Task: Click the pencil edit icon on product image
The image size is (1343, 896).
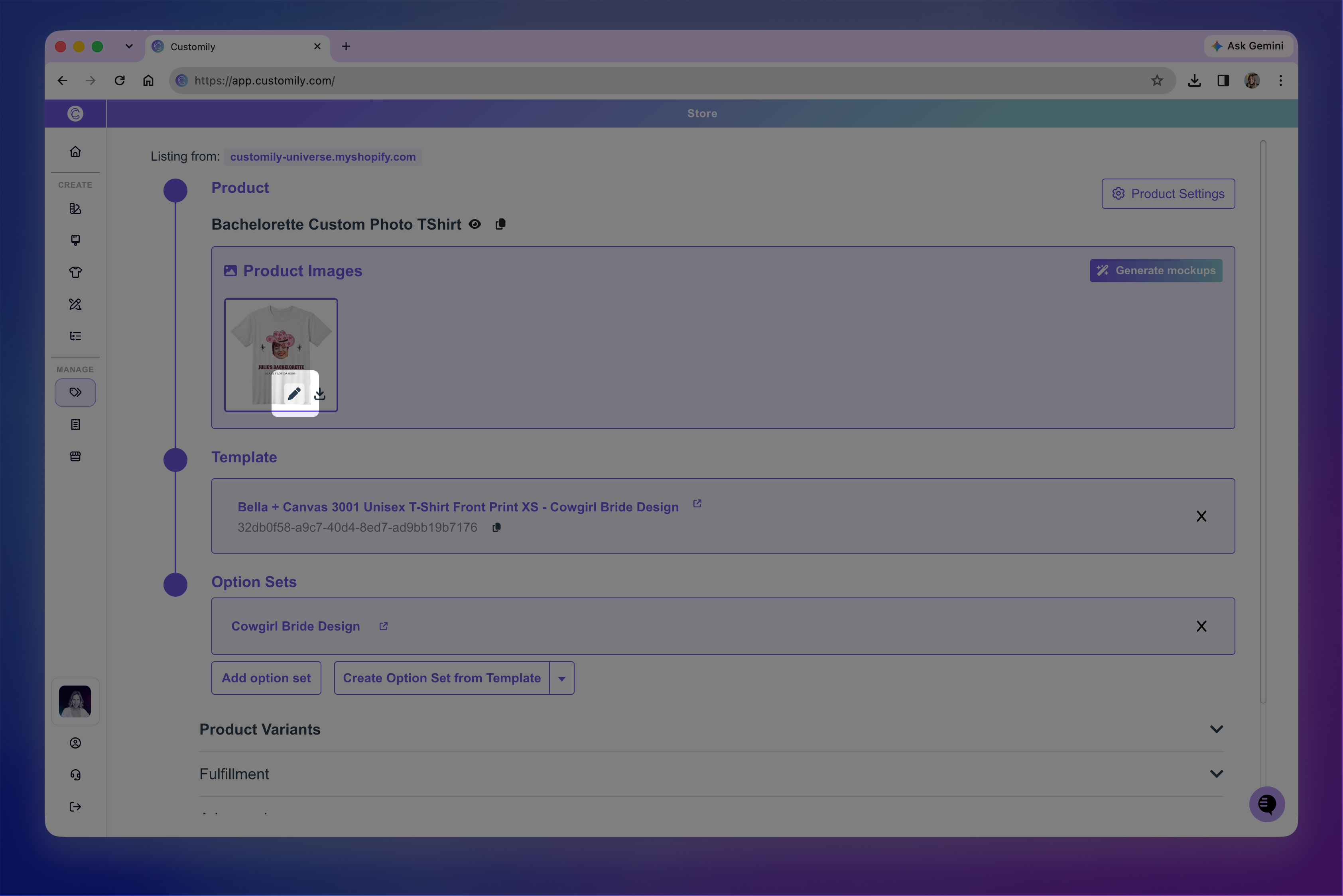Action: [x=294, y=394]
